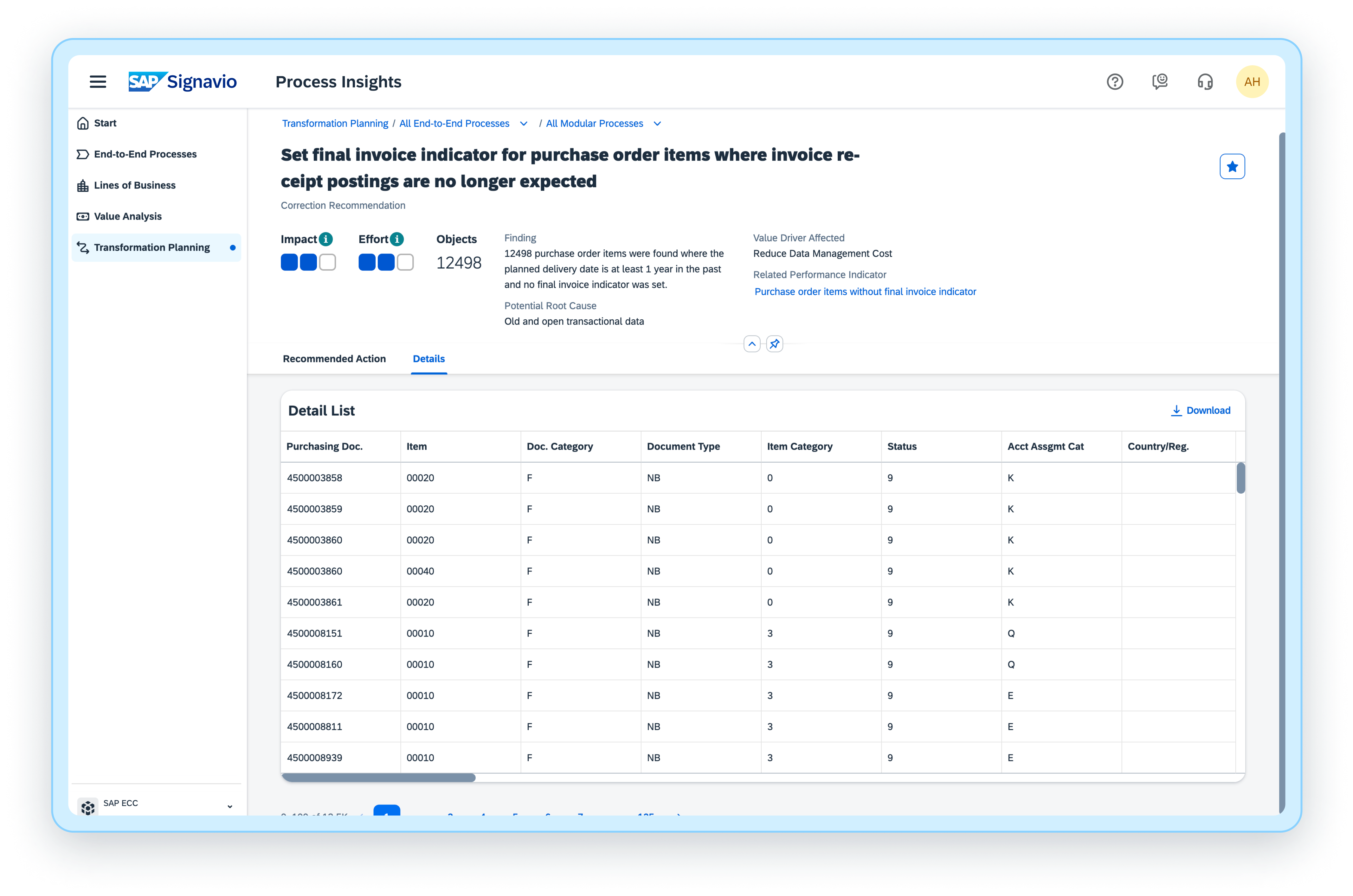Click the support headset icon
Screen dimensions: 1353x896
click(x=1205, y=82)
